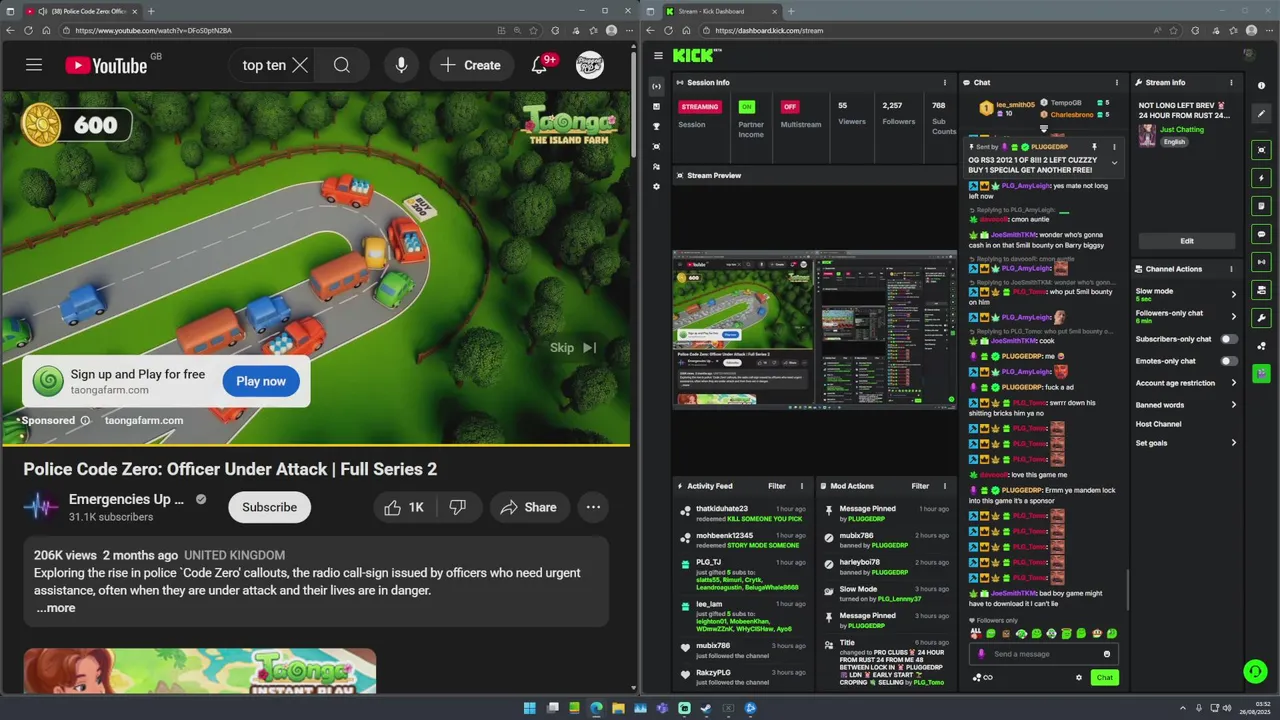Toggle the Partner Income ON badge
1280x720 pixels.
(x=746, y=107)
